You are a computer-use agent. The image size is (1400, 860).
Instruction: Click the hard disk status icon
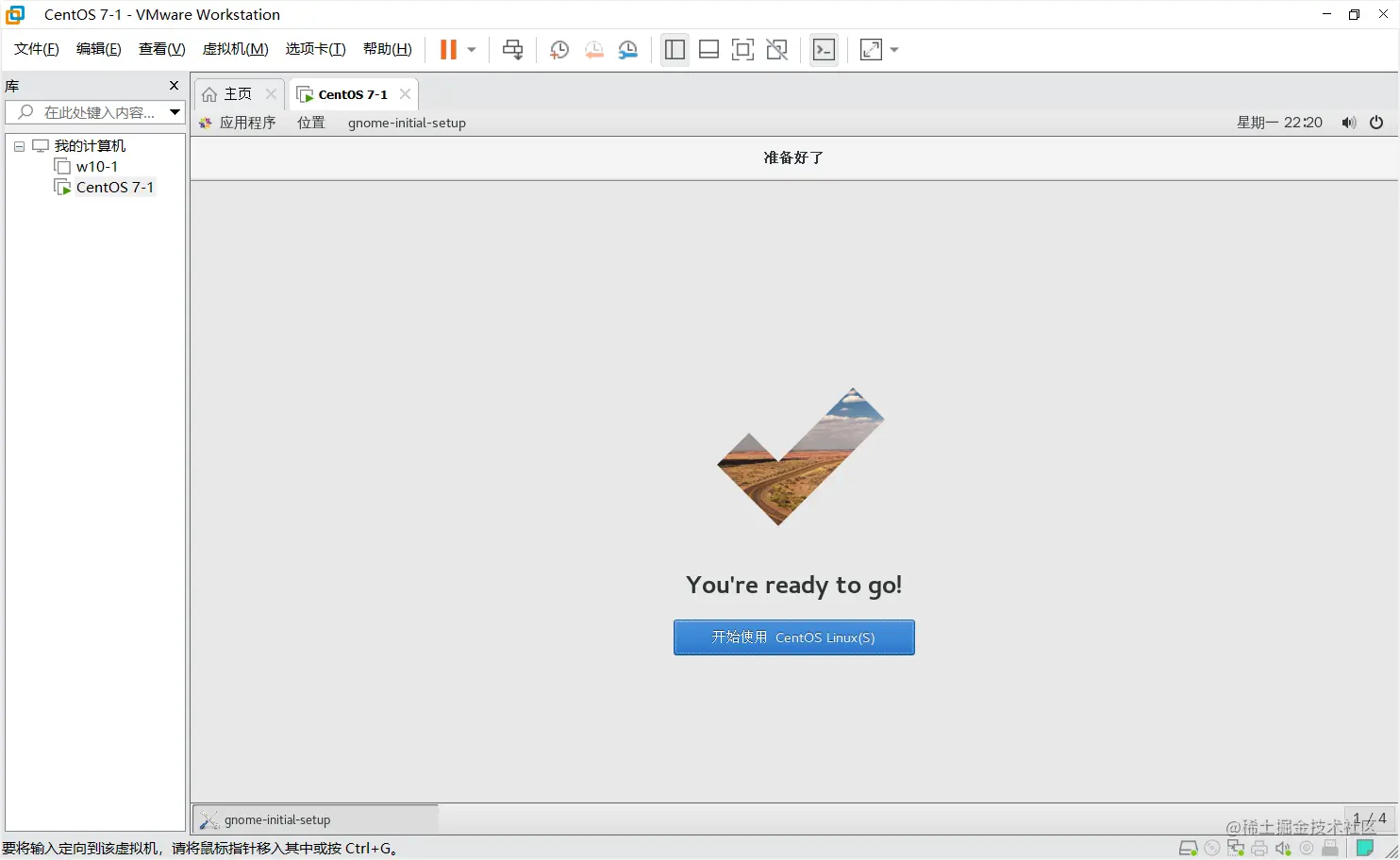point(1189,849)
